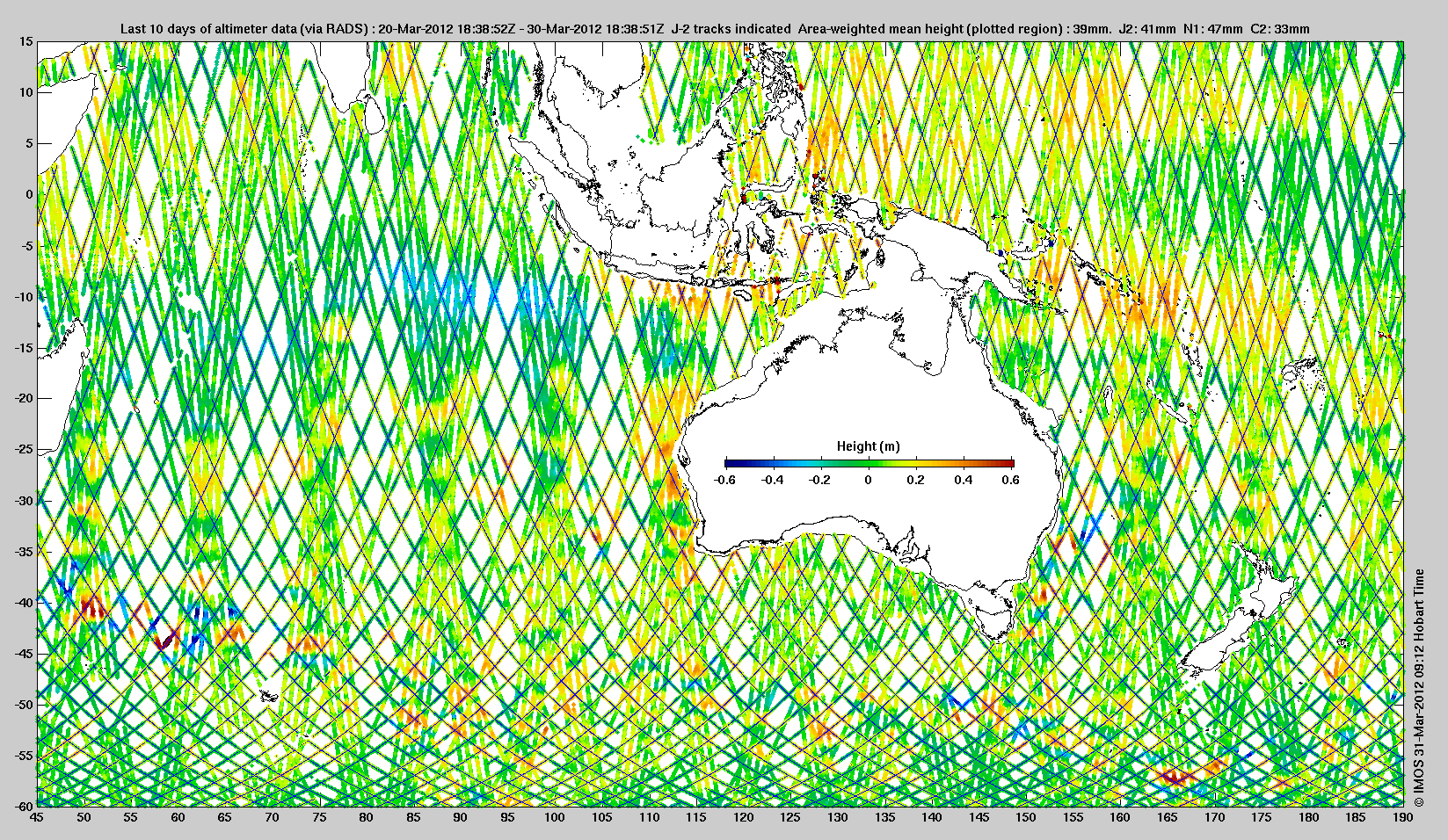The height and width of the screenshot is (840, 1448).
Task: Click the latitude axis label '-55'
Action: (23, 755)
